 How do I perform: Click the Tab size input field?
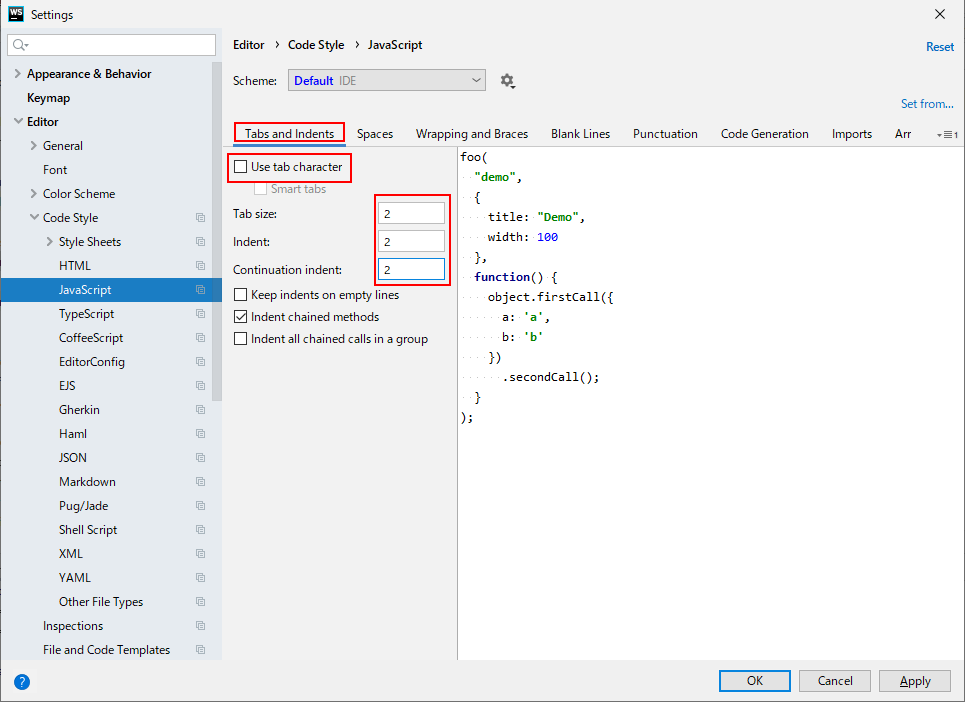tap(411, 213)
